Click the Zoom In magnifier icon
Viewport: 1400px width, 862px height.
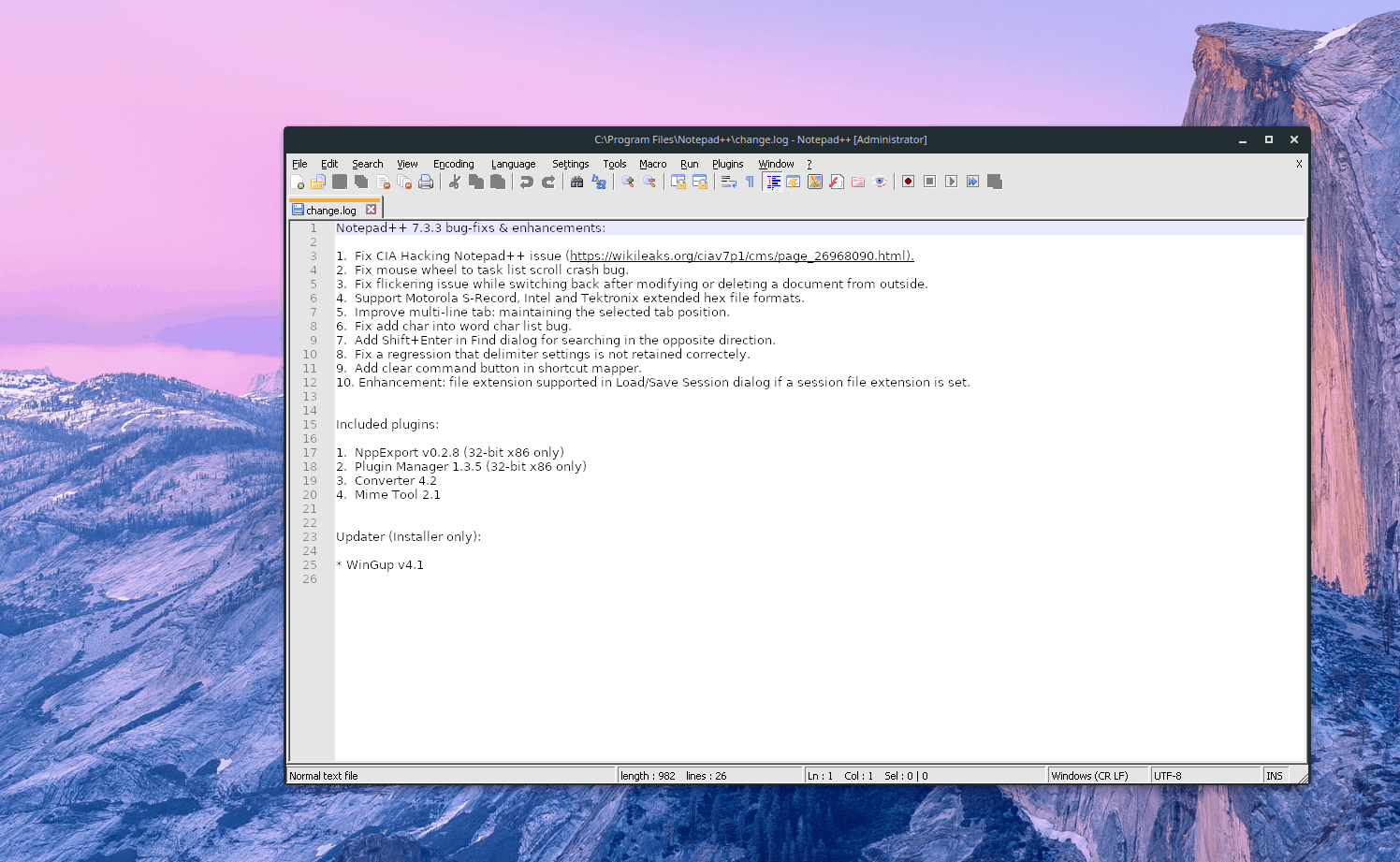[x=627, y=182]
